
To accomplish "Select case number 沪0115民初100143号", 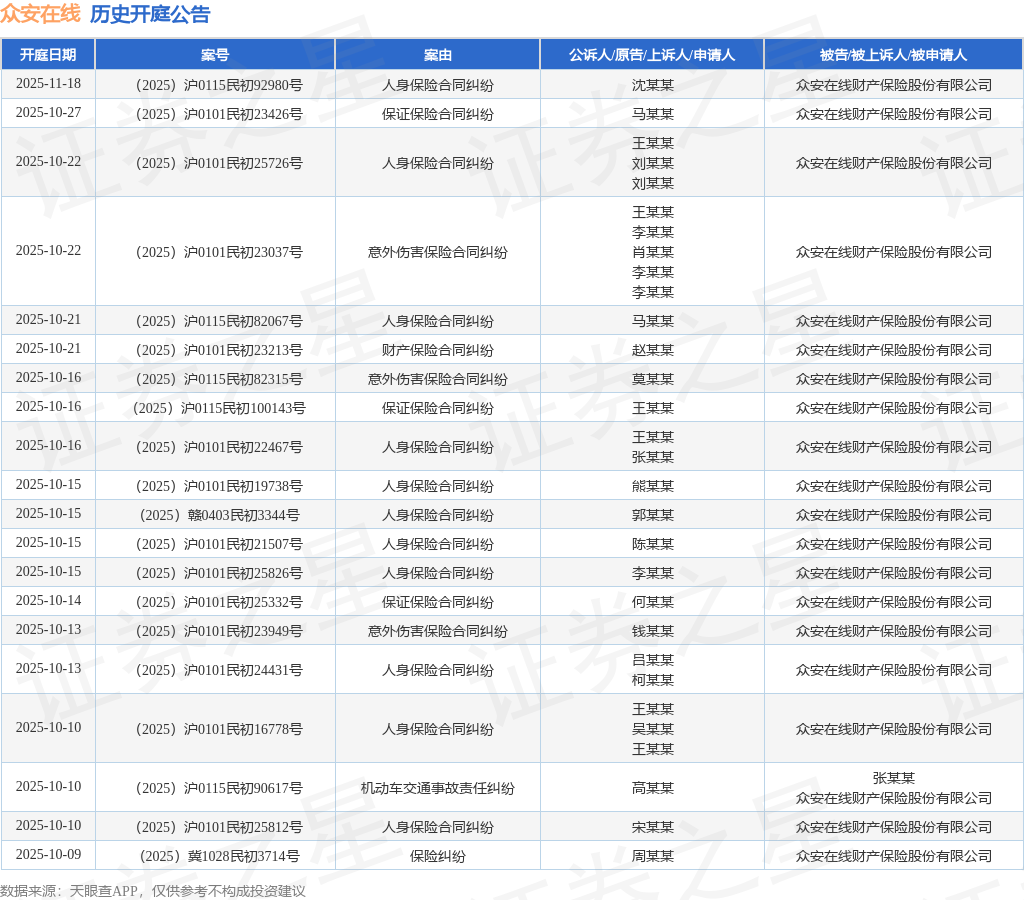I will tap(219, 408).
